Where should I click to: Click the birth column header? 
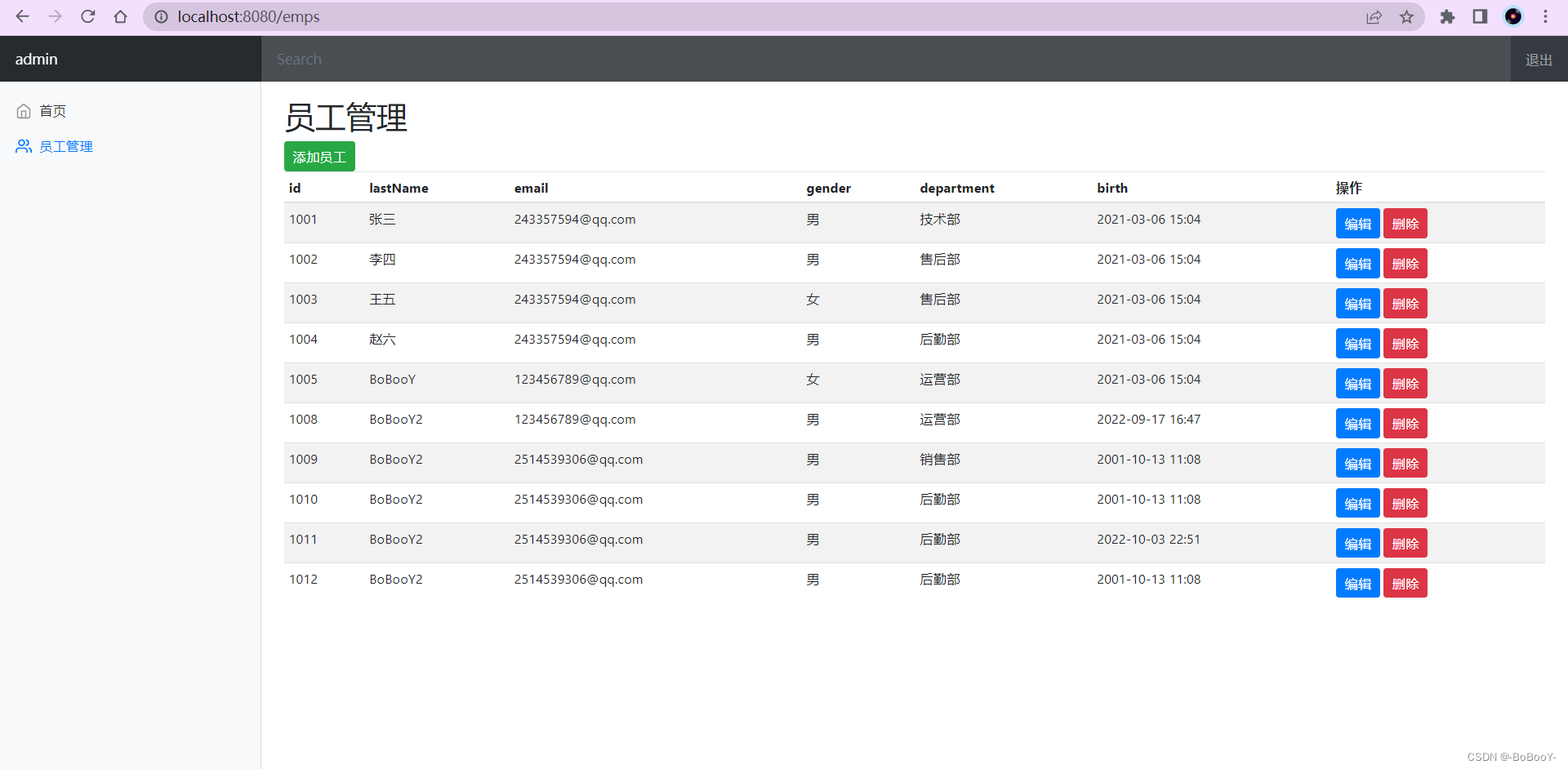[x=1112, y=188]
